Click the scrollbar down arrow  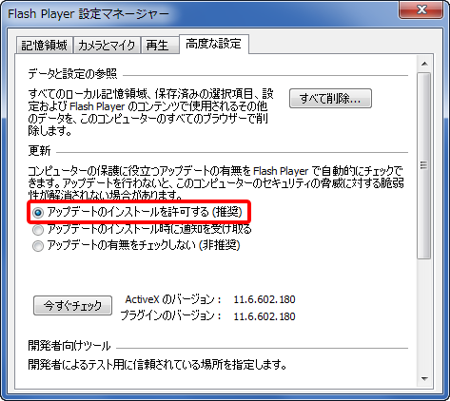tap(424, 379)
